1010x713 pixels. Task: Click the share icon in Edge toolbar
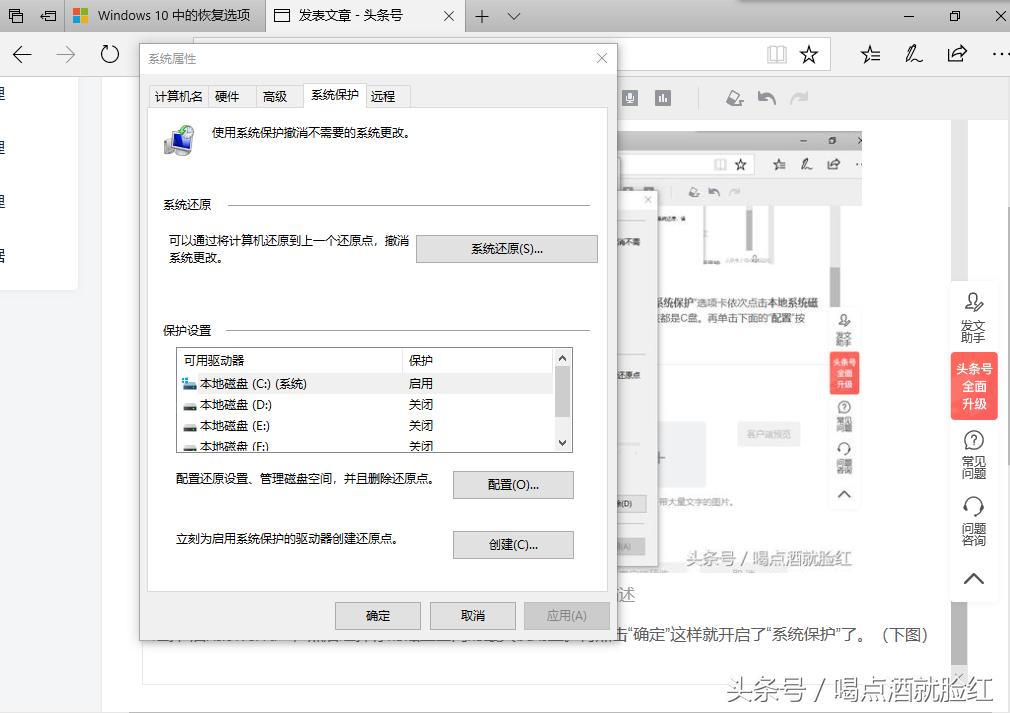[957, 55]
